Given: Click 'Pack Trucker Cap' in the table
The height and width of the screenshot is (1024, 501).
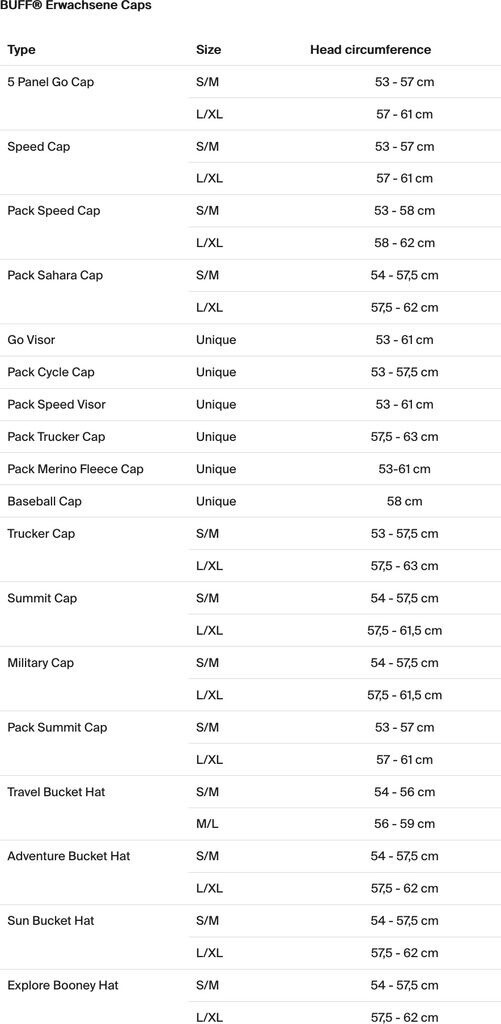Looking at the screenshot, I should pyautogui.click(x=56, y=437).
